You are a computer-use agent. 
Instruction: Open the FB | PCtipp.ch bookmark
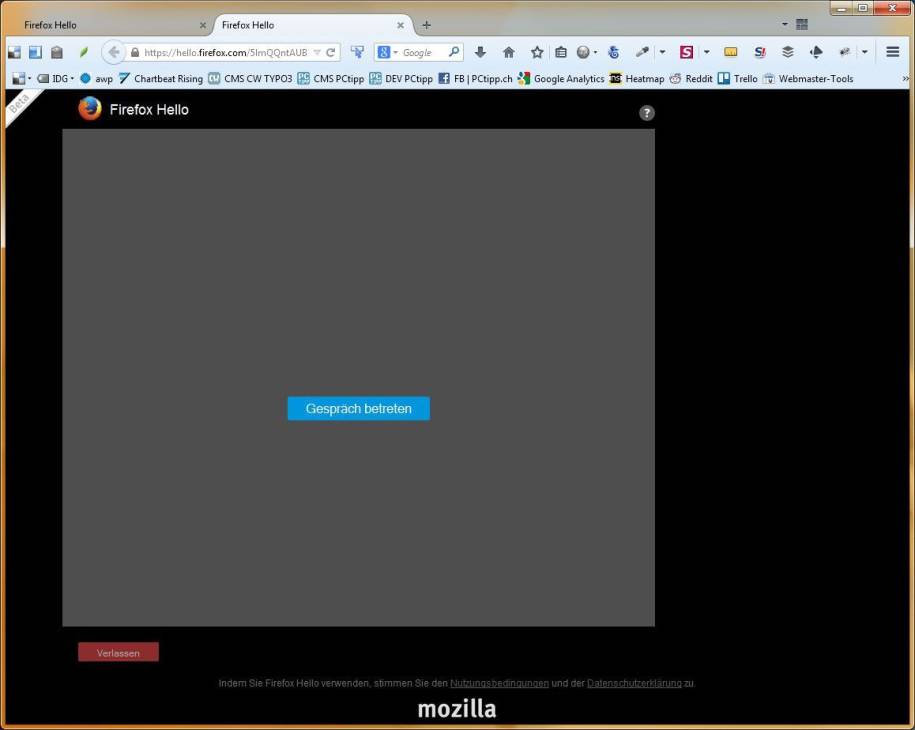[x=476, y=79]
